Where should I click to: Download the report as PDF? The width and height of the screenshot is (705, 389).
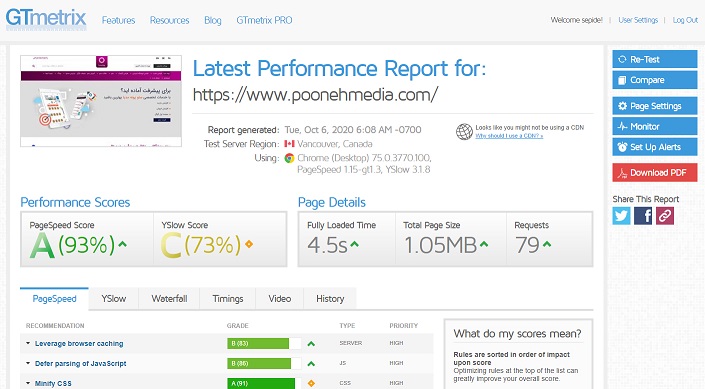655,173
